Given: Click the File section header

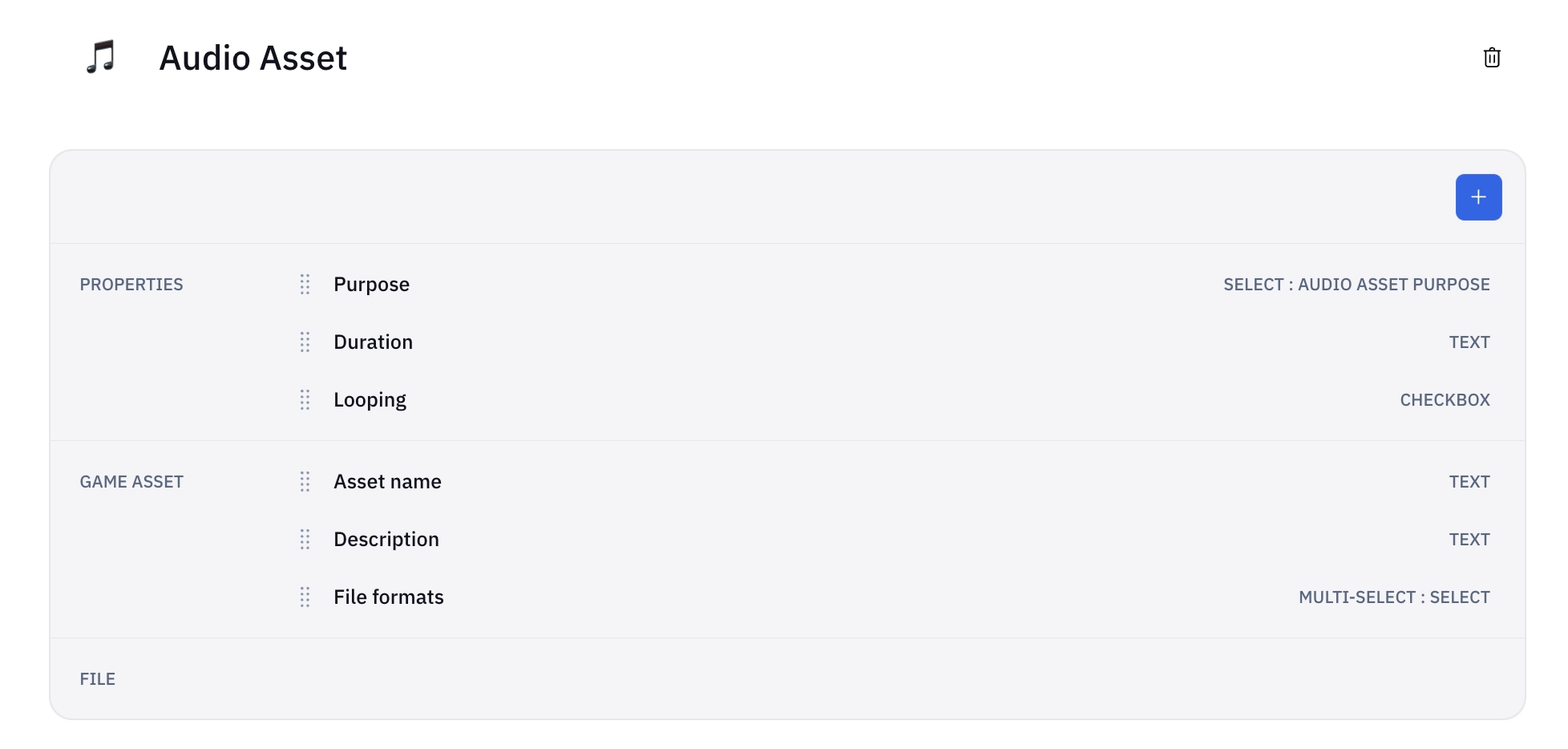Looking at the screenshot, I should pos(97,679).
